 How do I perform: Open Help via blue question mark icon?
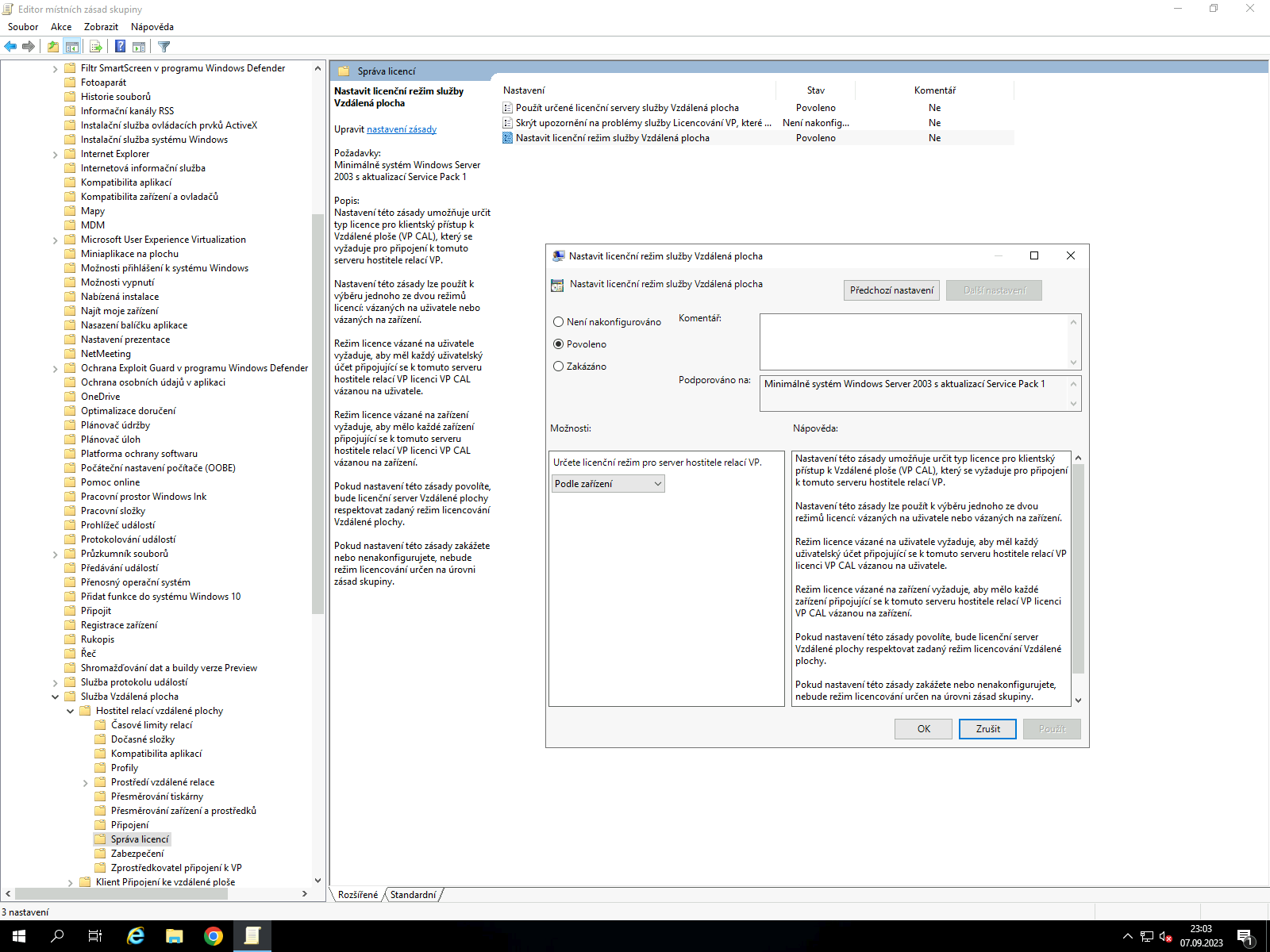click(x=120, y=47)
